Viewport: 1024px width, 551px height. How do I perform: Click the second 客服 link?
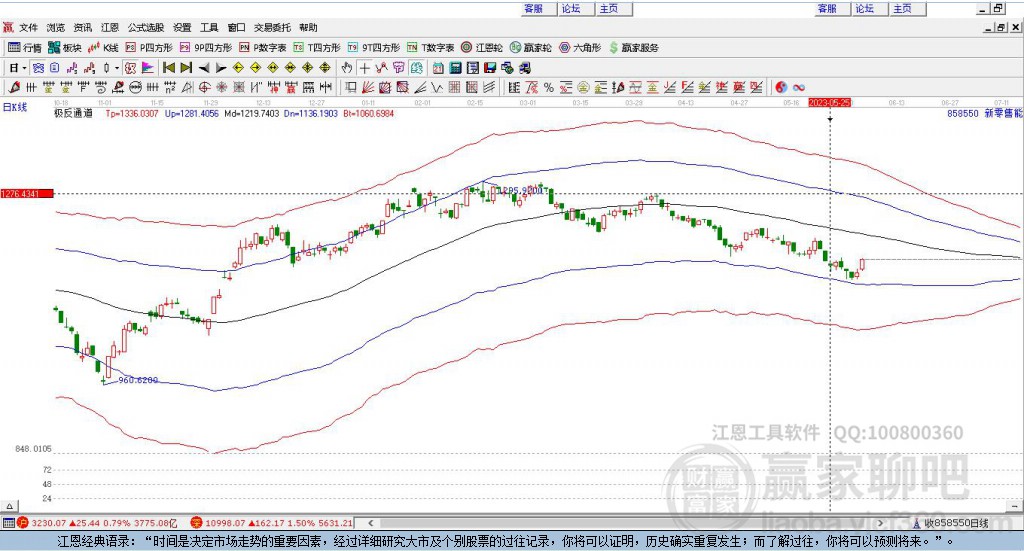tap(827, 8)
